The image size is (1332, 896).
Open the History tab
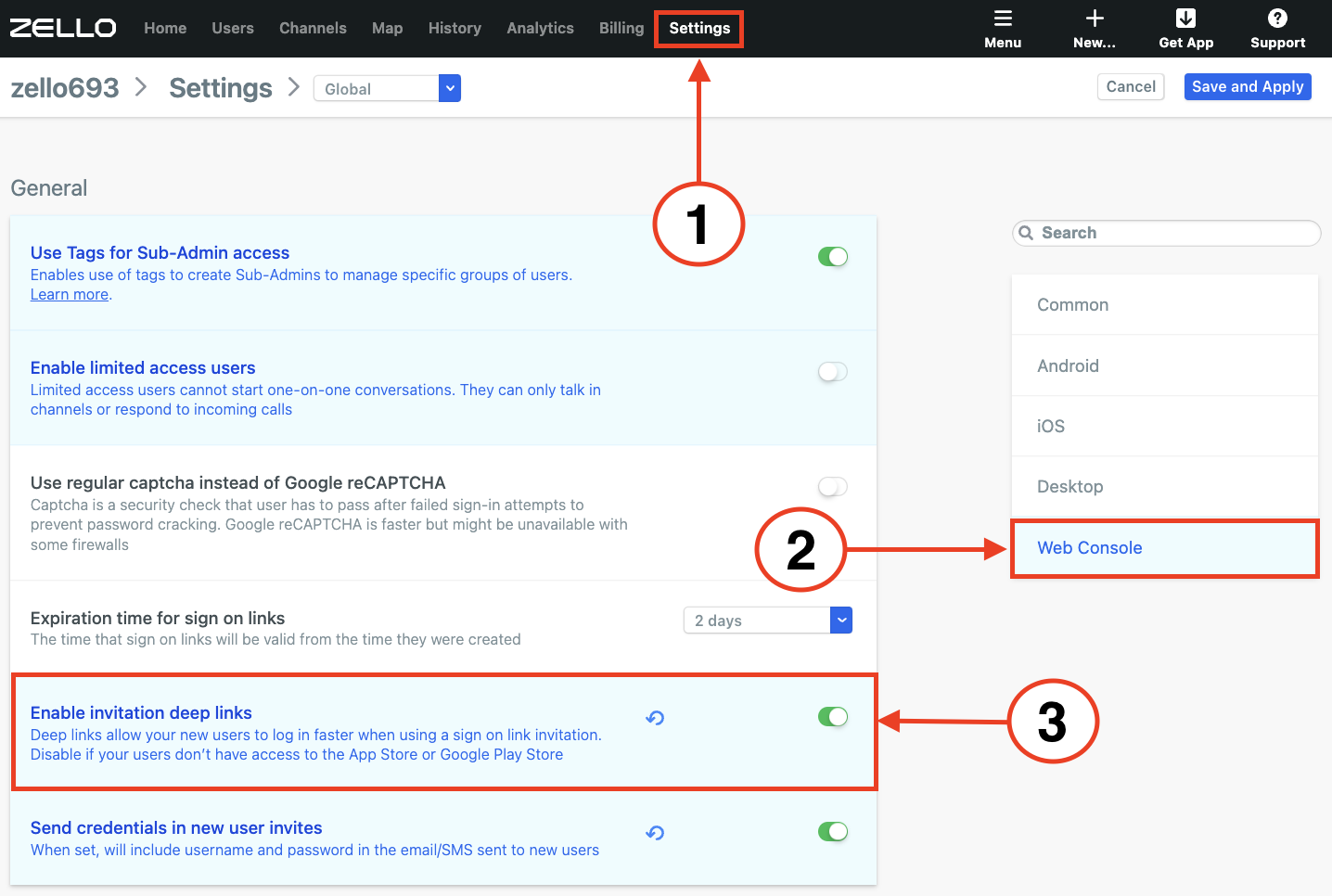point(455,28)
